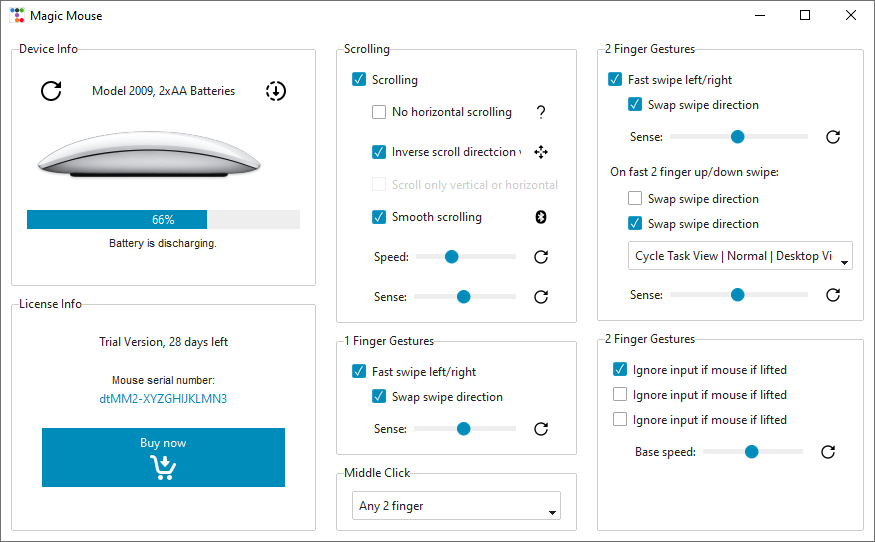Viewport: 875px width, 542px height.
Task: Click the 66% battery progress bar
Action: (x=163, y=219)
